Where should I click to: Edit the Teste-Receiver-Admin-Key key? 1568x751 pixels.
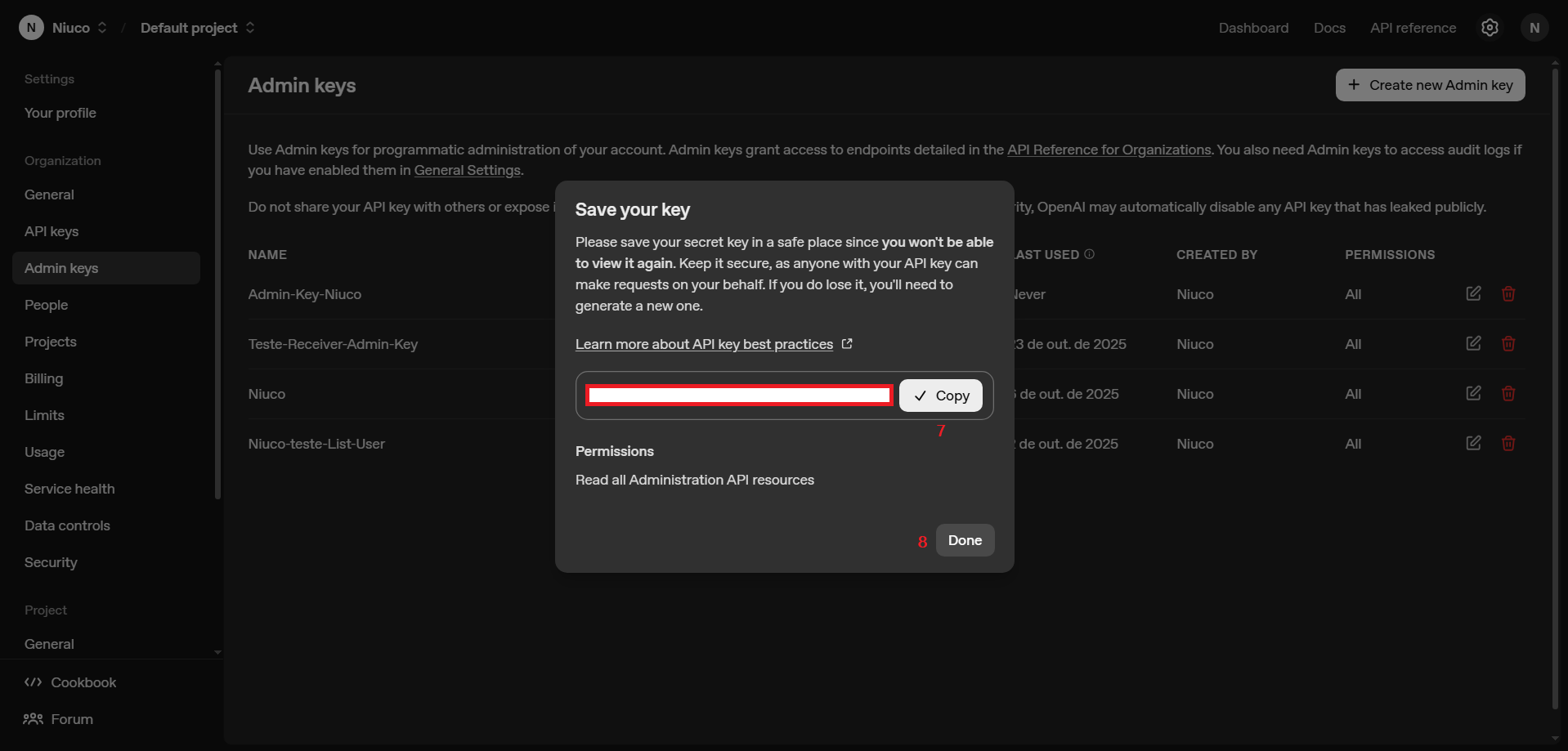tap(1473, 343)
